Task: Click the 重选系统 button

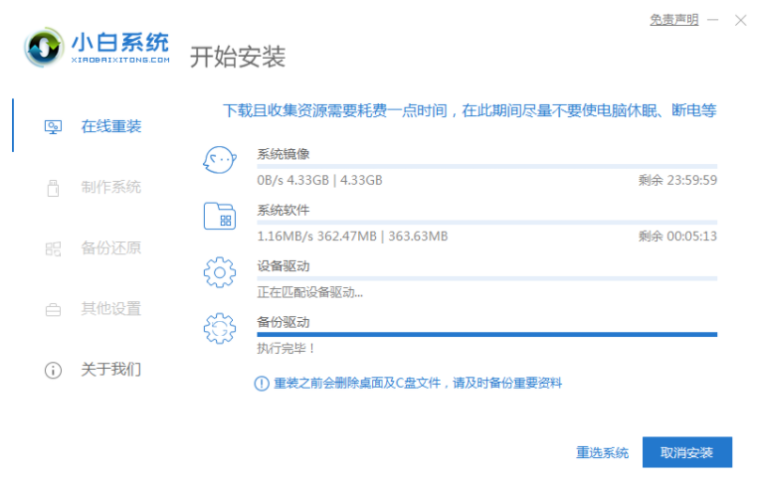Action: pos(602,453)
